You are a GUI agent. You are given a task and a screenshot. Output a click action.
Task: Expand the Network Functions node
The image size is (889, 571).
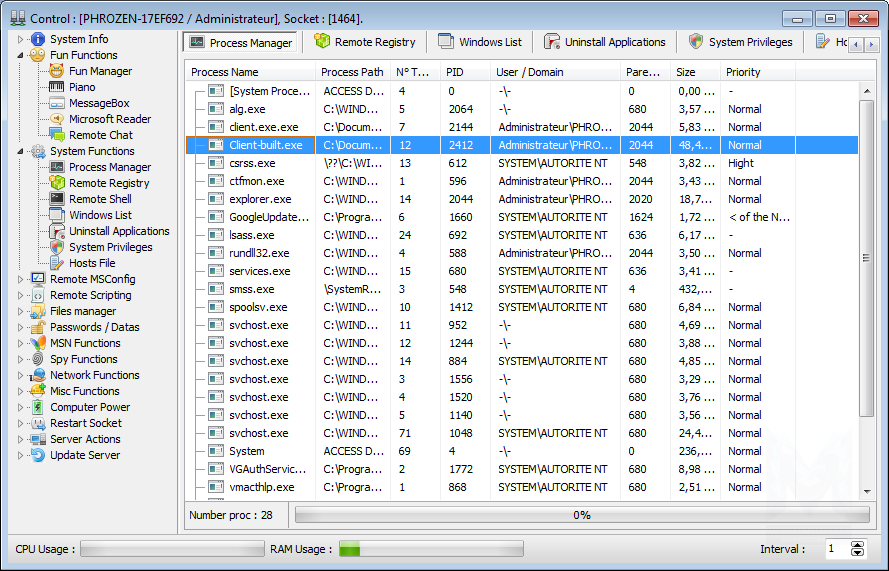19,375
